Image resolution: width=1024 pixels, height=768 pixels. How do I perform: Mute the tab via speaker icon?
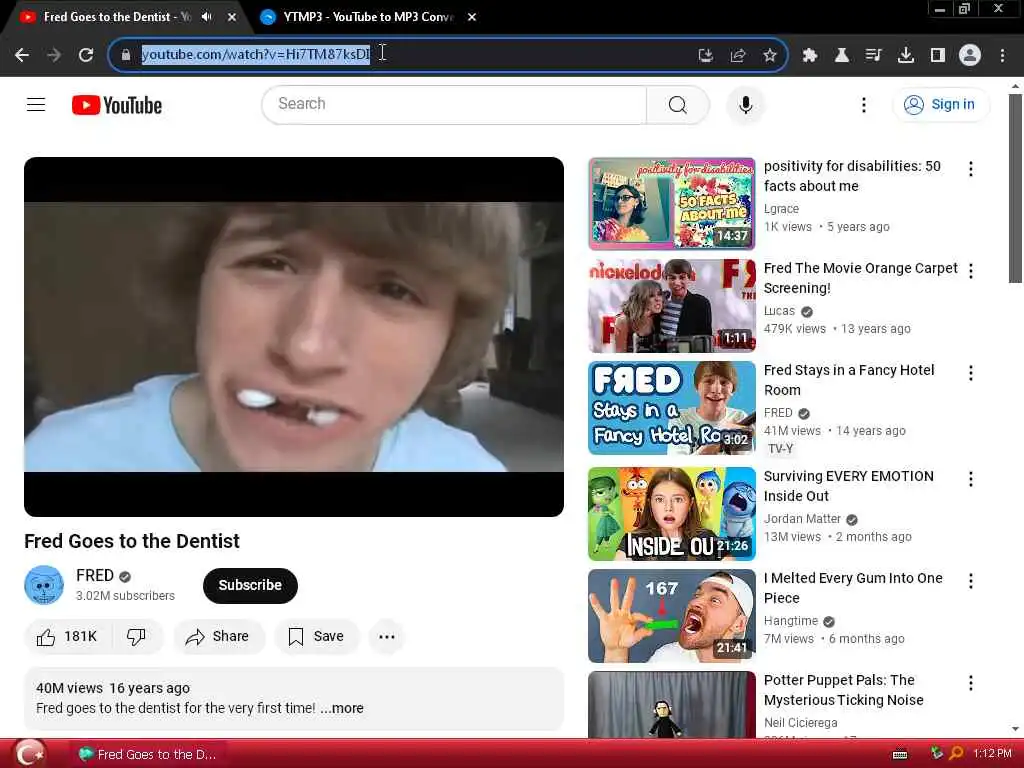(207, 17)
